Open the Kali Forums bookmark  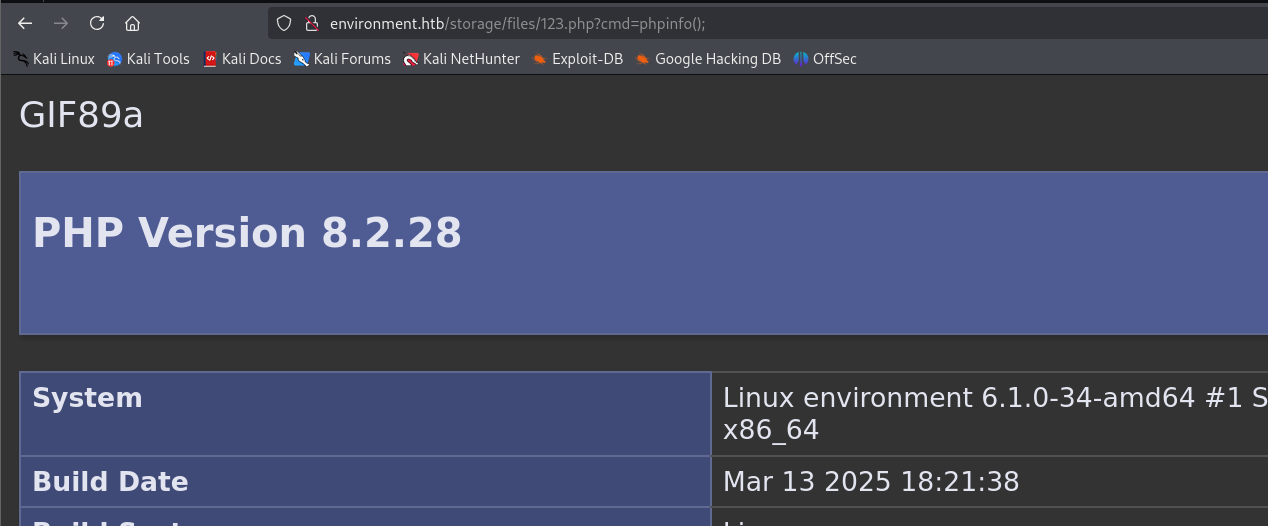pos(342,59)
